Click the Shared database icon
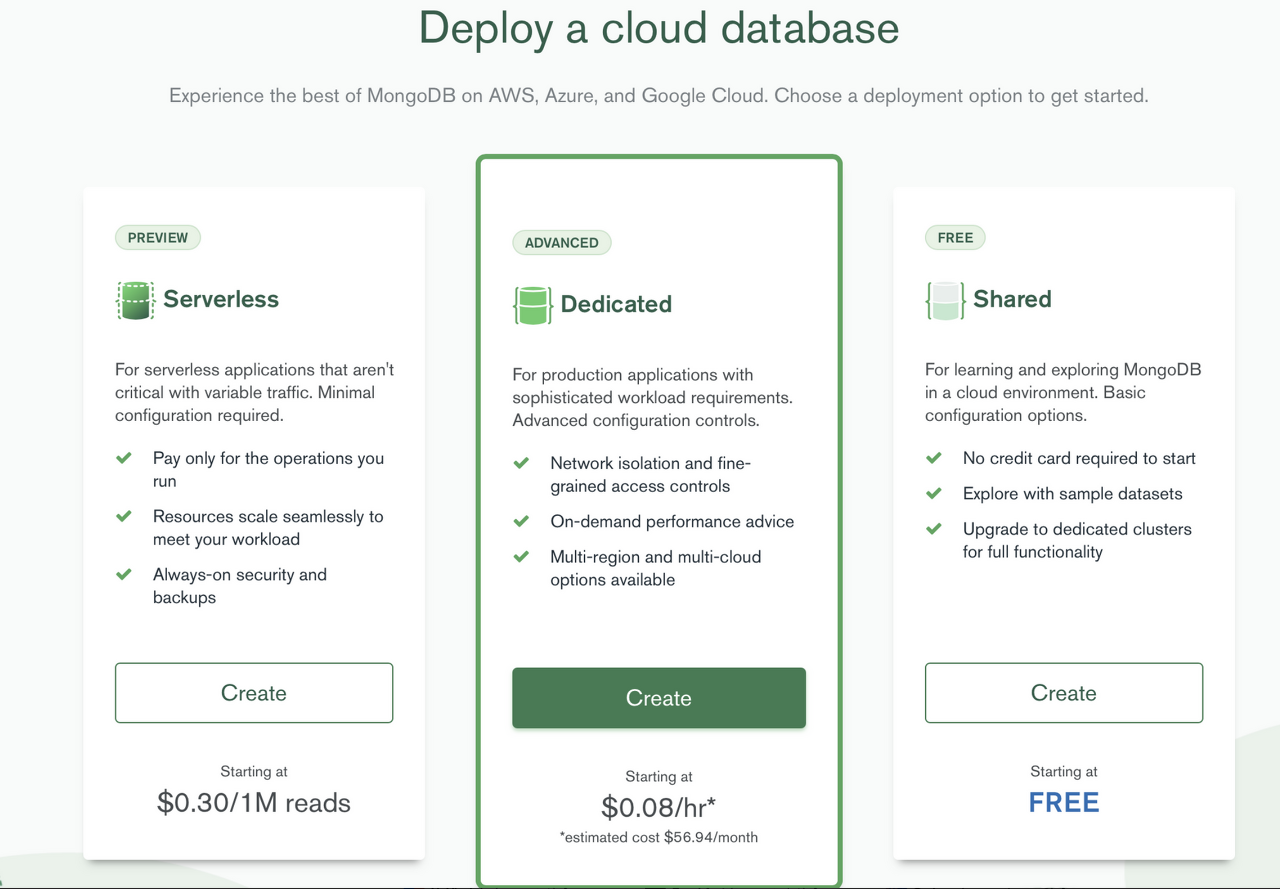1280x889 pixels. (x=945, y=300)
